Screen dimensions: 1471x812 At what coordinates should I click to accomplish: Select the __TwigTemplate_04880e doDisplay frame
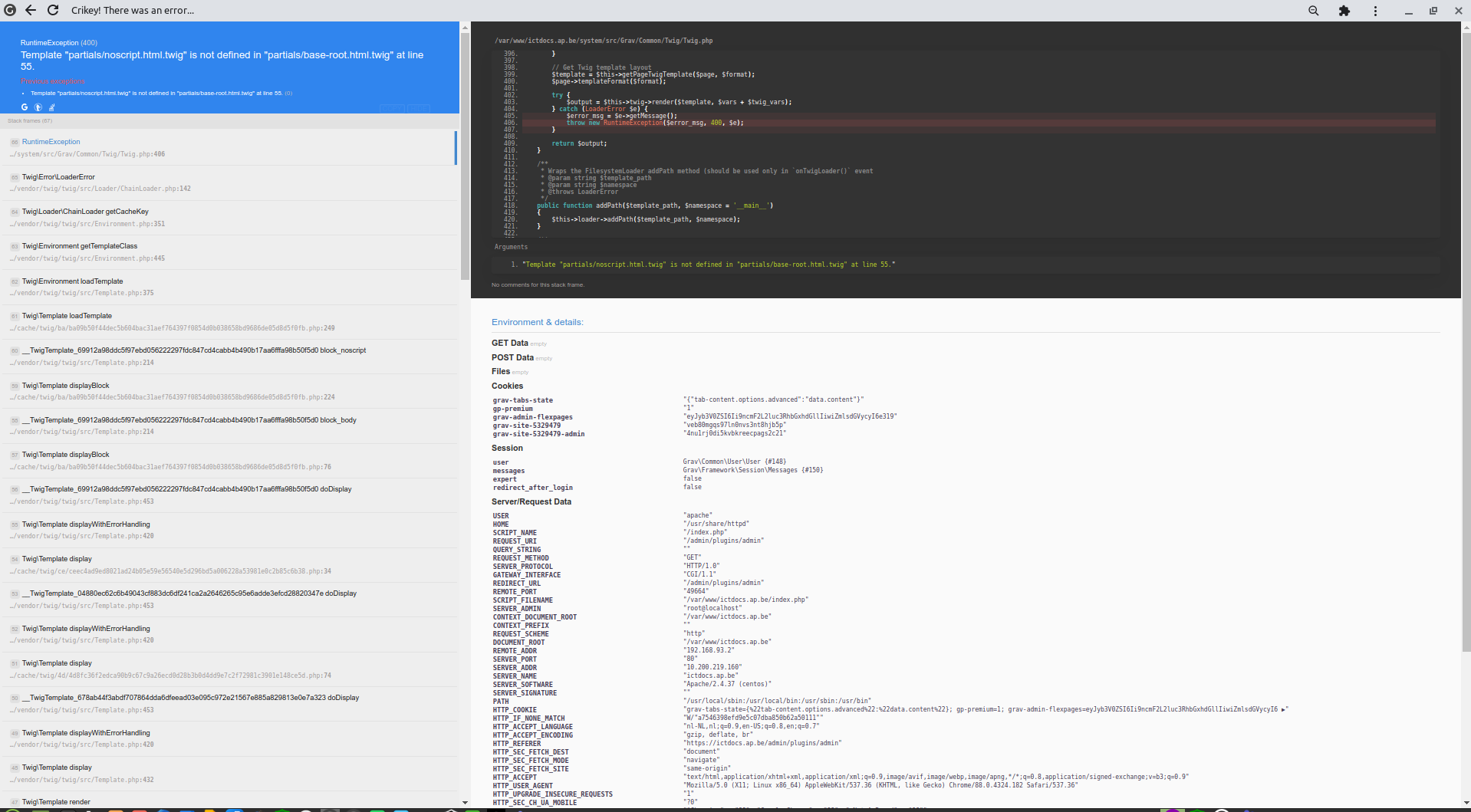pos(229,599)
